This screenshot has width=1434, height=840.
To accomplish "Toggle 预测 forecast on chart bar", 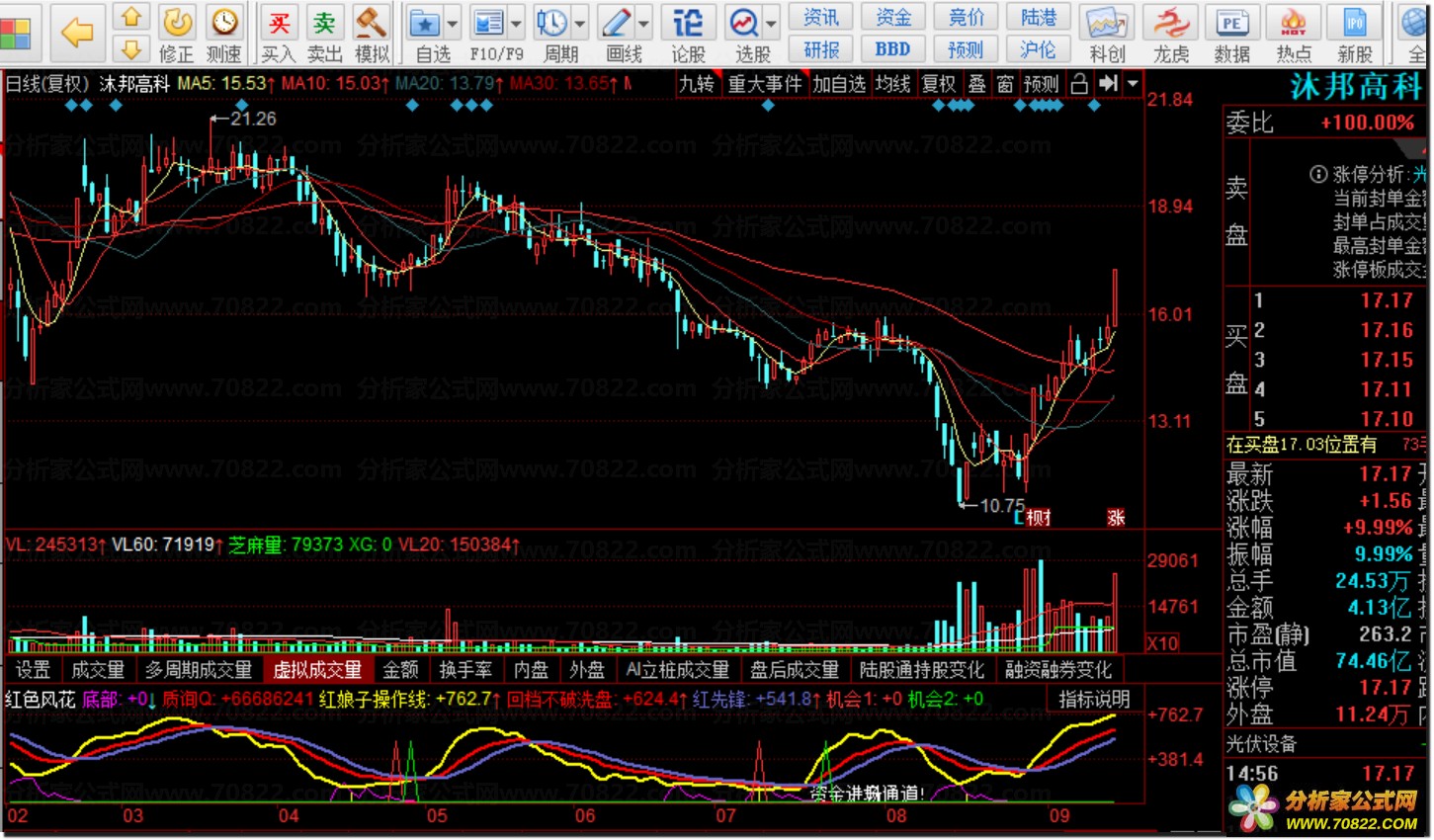I will [1041, 84].
